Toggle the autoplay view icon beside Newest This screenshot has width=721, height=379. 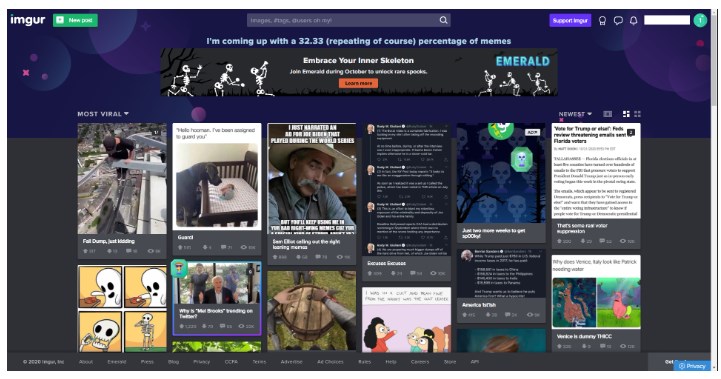pyautogui.click(x=607, y=114)
